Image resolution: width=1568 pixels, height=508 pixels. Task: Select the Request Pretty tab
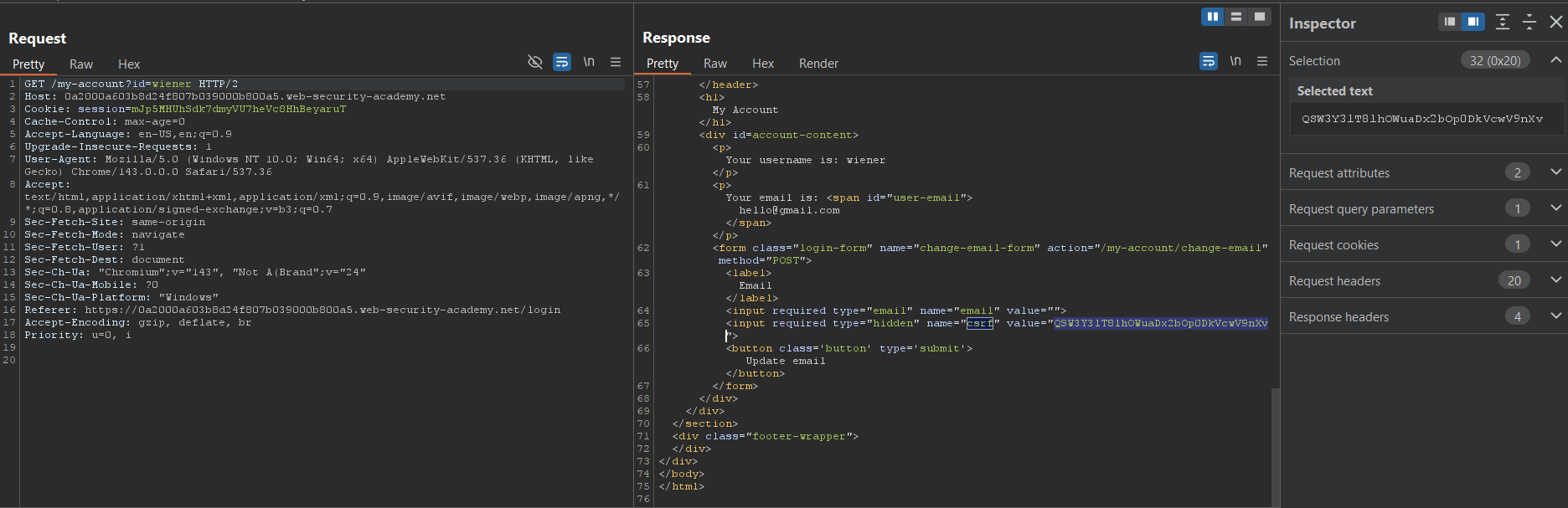[28, 64]
